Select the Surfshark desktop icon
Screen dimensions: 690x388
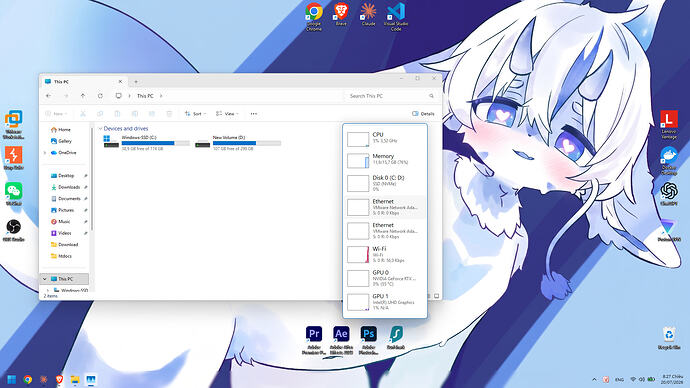(x=396, y=338)
